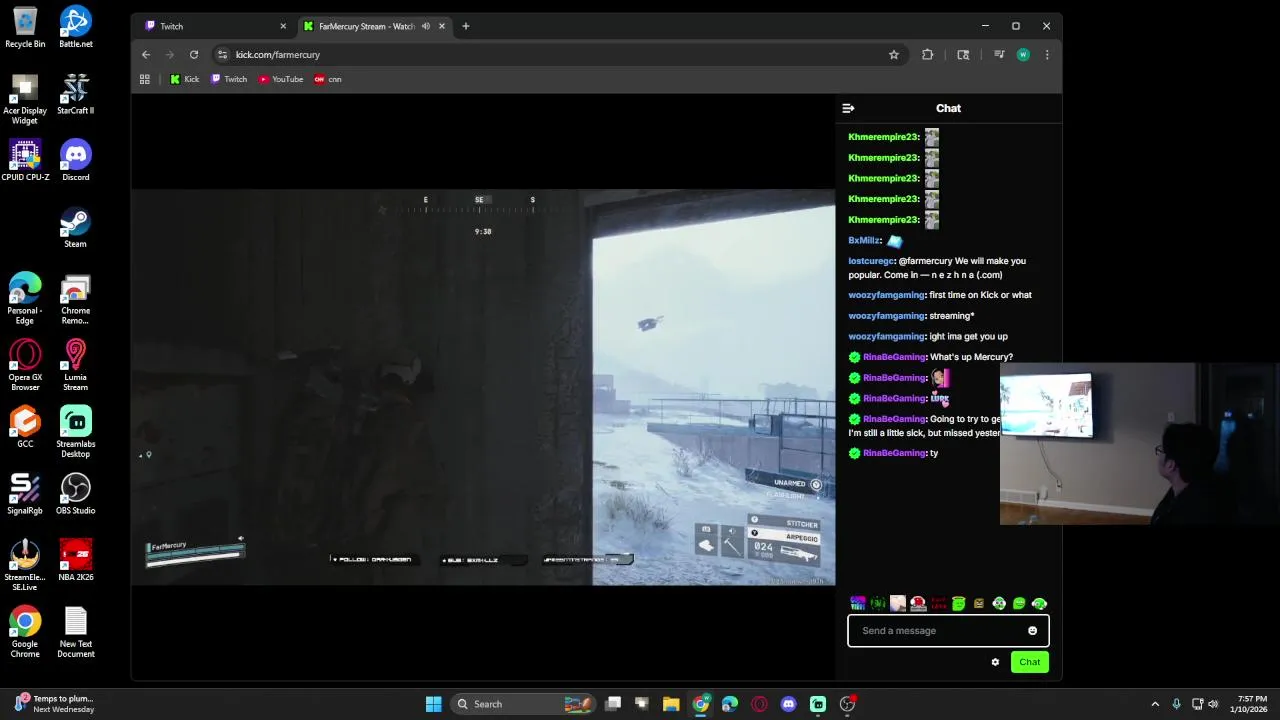Open Battle.net desktop shortcut
Screen dimensions: 1280x720
[75, 27]
